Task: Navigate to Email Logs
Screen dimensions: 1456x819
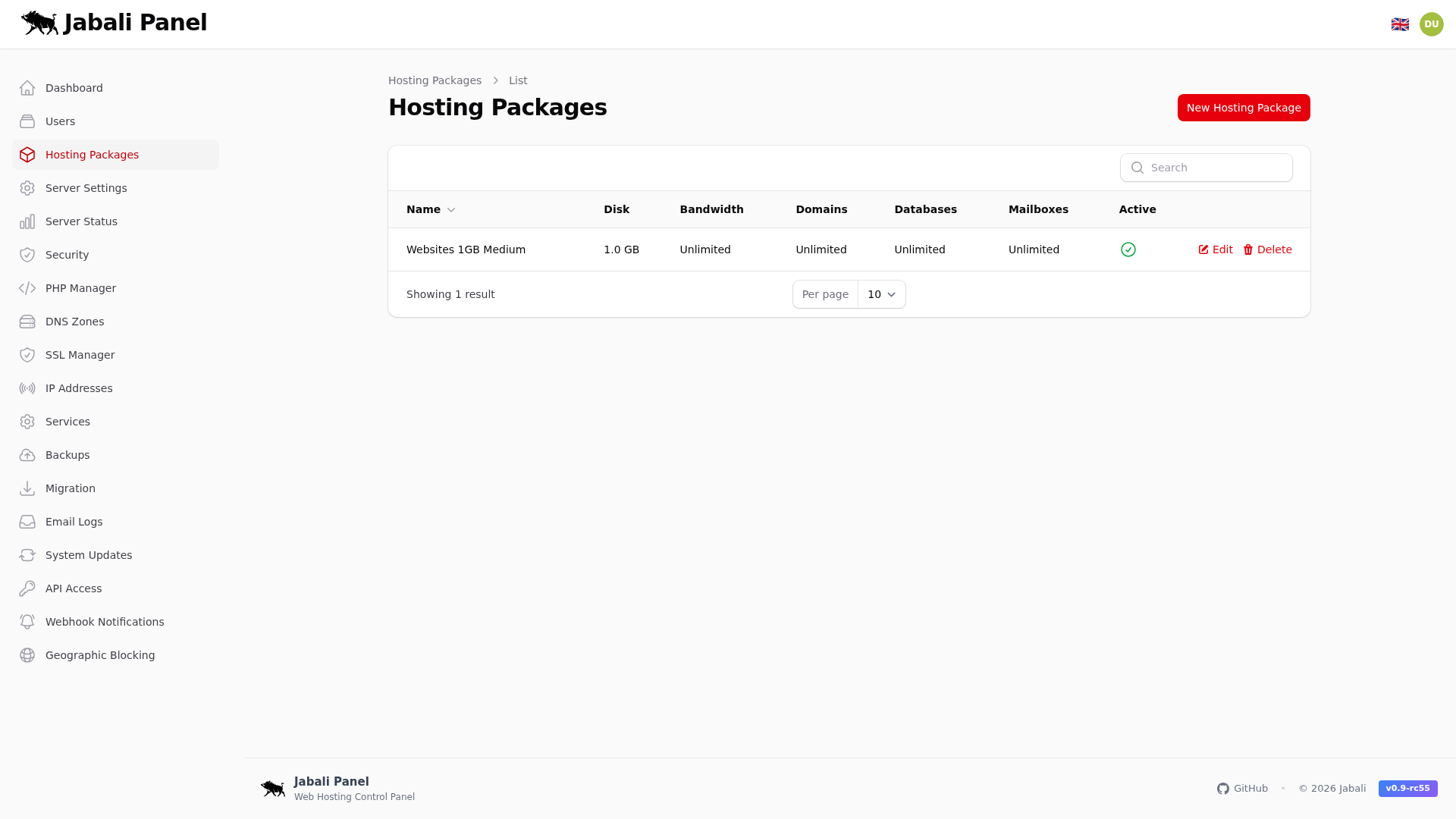Action: (74, 522)
